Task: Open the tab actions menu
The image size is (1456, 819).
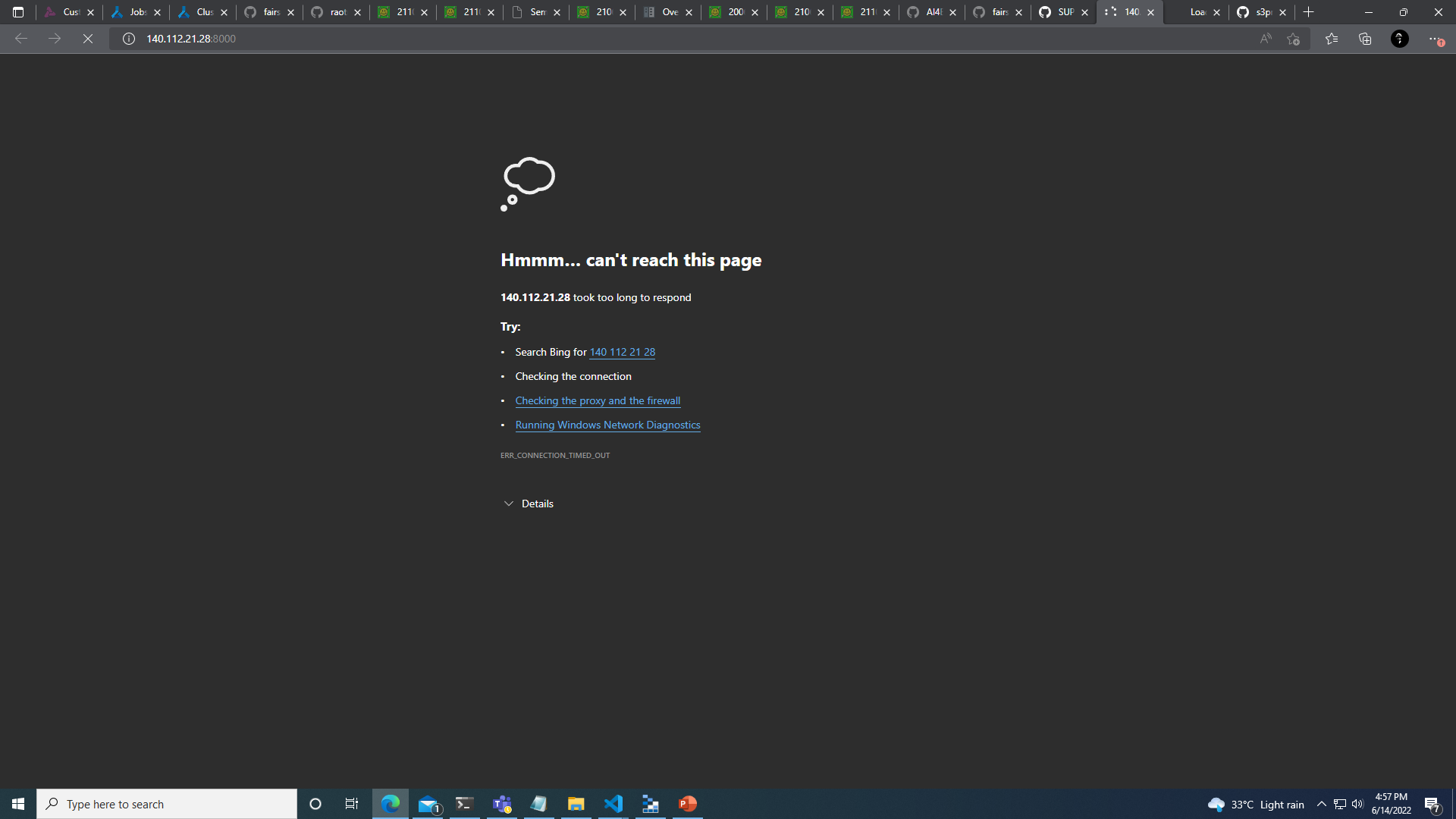Action: [x=18, y=12]
